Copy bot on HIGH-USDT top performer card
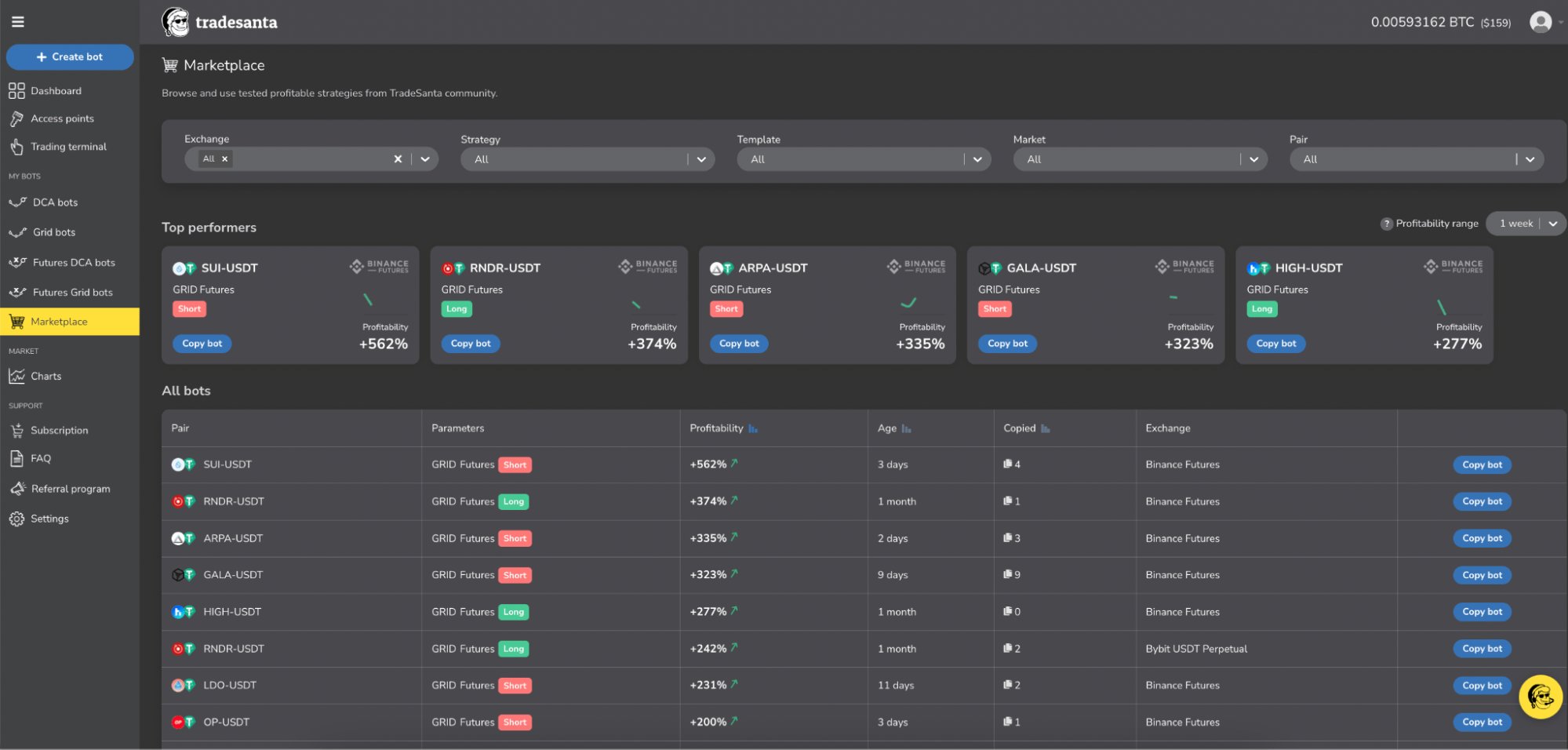Viewport: 1568px width, 750px height. click(1276, 344)
